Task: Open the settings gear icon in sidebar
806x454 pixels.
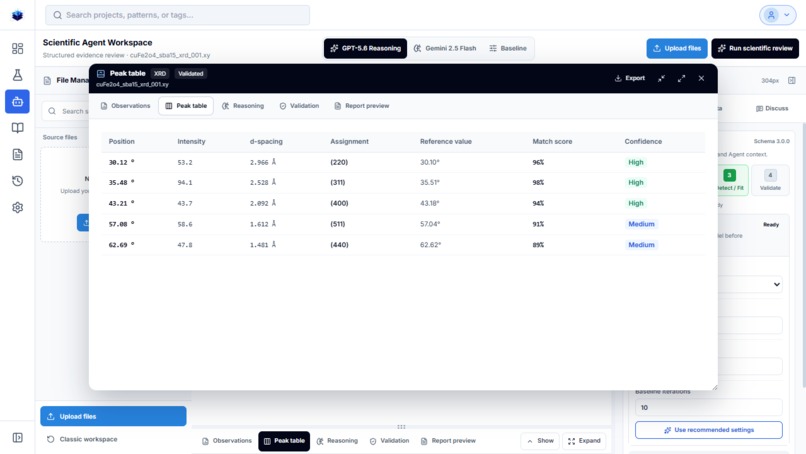Action: 17,208
